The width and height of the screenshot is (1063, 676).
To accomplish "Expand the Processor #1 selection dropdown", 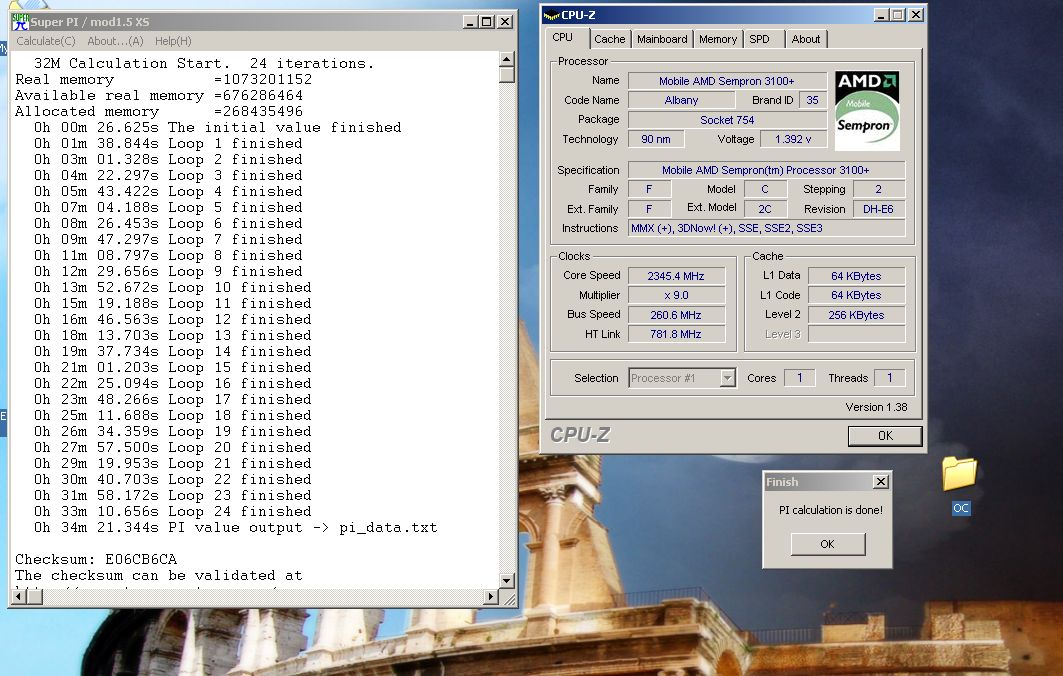I will tap(727, 378).
